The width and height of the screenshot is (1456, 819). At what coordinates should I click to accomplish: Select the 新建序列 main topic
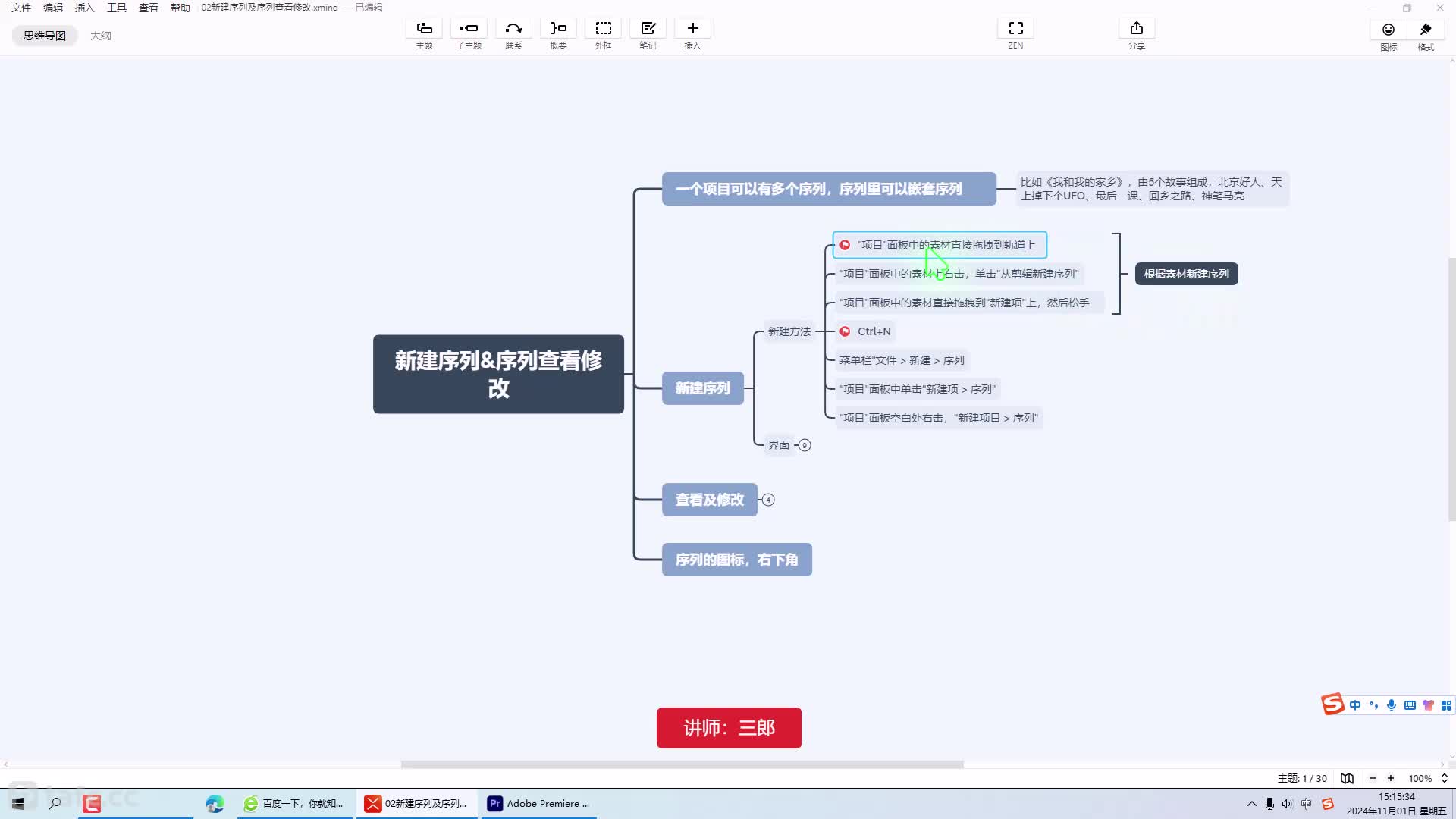pos(702,388)
